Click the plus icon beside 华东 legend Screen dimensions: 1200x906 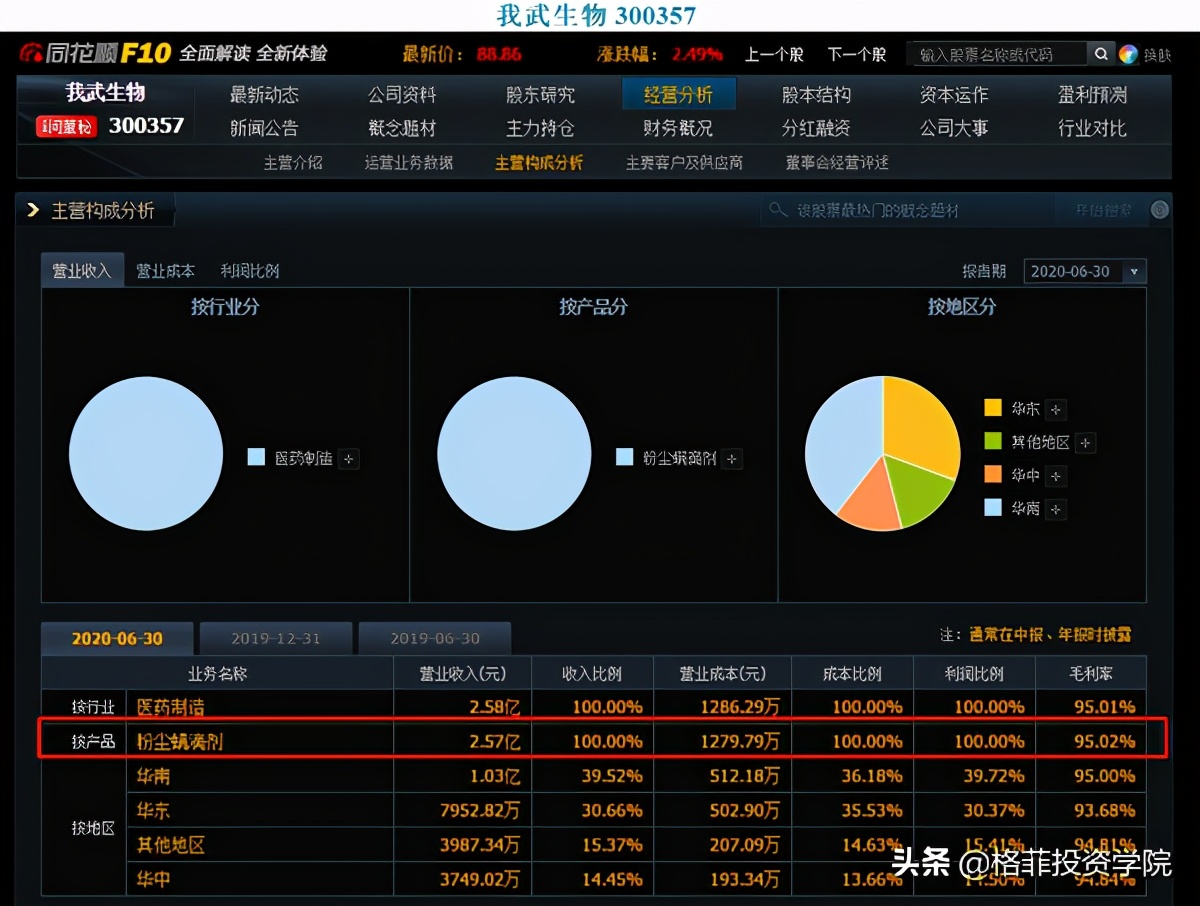[x=1056, y=409]
